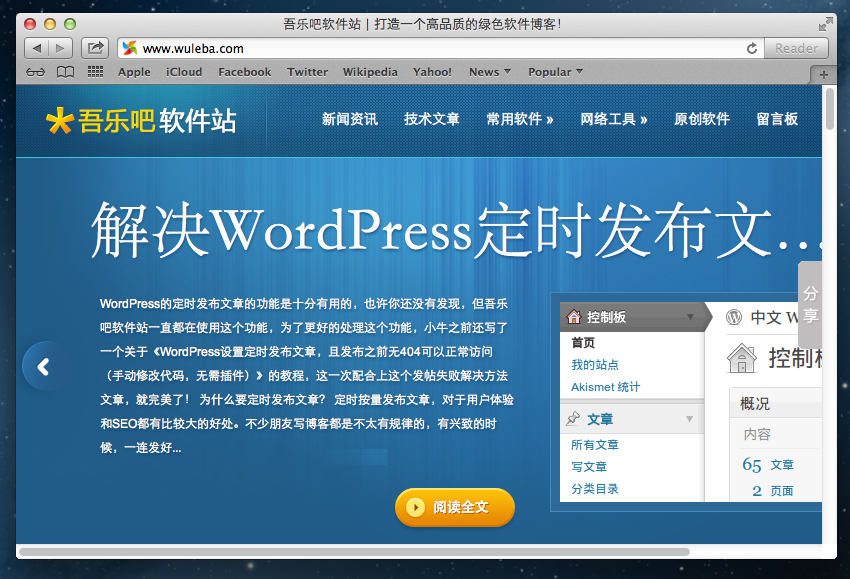The image size is (850, 579).
Task: Open the 技术文章 nav item
Action: tap(432, 119)
